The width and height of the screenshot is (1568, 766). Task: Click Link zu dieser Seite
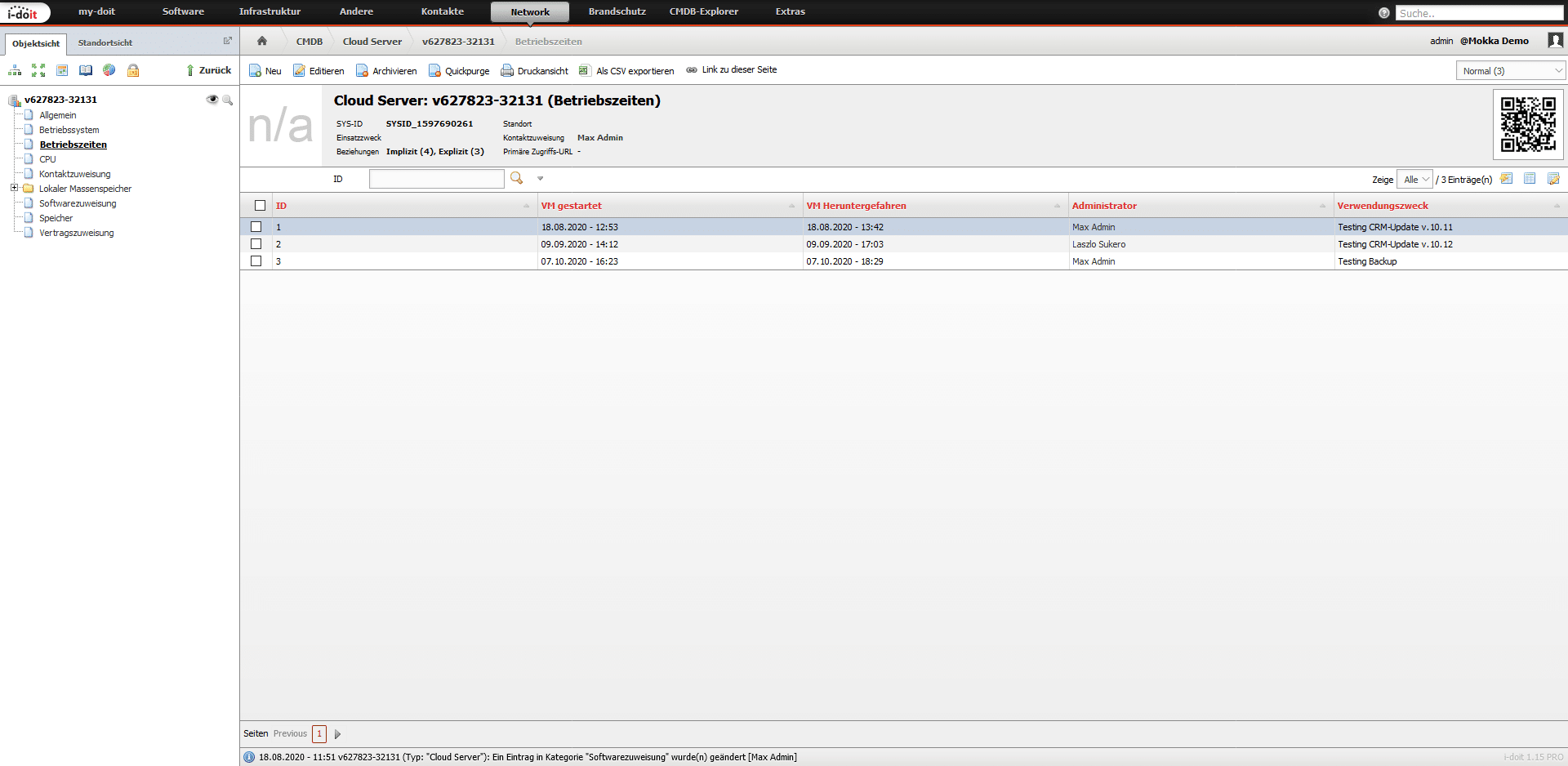click(732, 70)
